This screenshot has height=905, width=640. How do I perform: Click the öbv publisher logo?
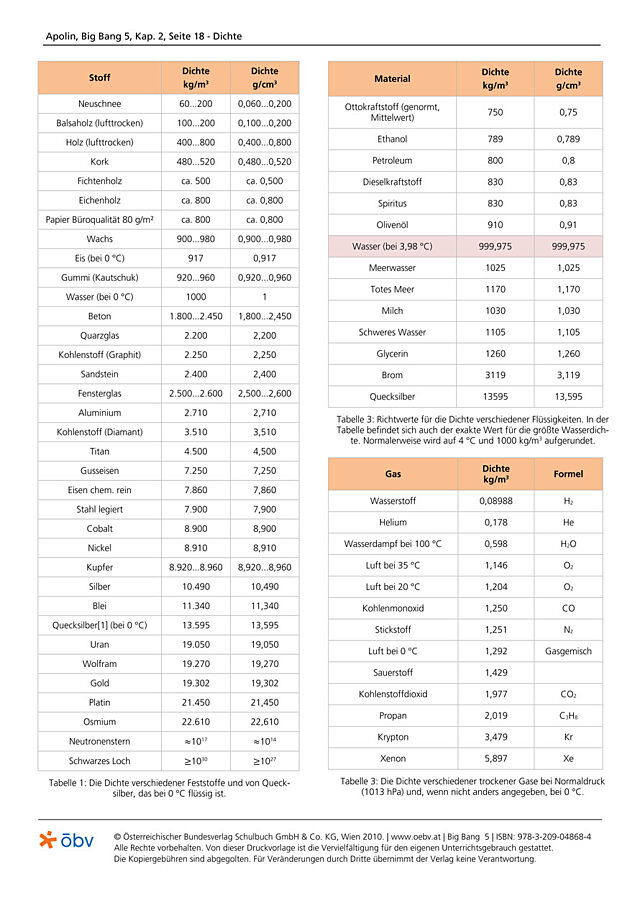66,840
